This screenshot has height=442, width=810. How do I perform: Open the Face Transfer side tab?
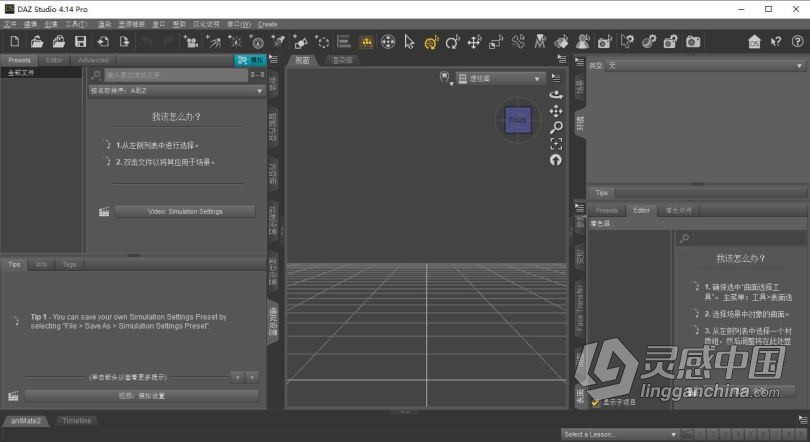(580, 308)
